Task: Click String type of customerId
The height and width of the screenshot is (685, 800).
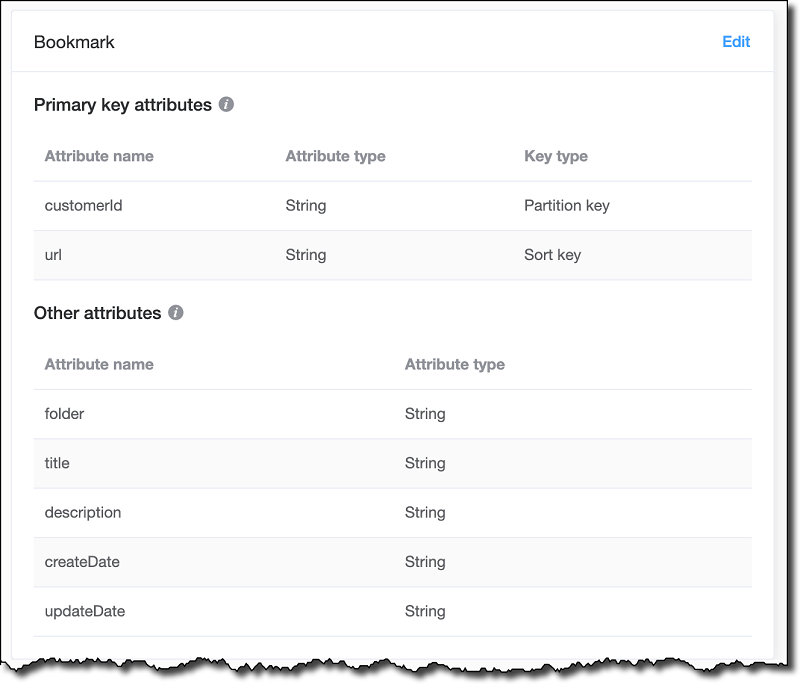Action: [306, 206]
